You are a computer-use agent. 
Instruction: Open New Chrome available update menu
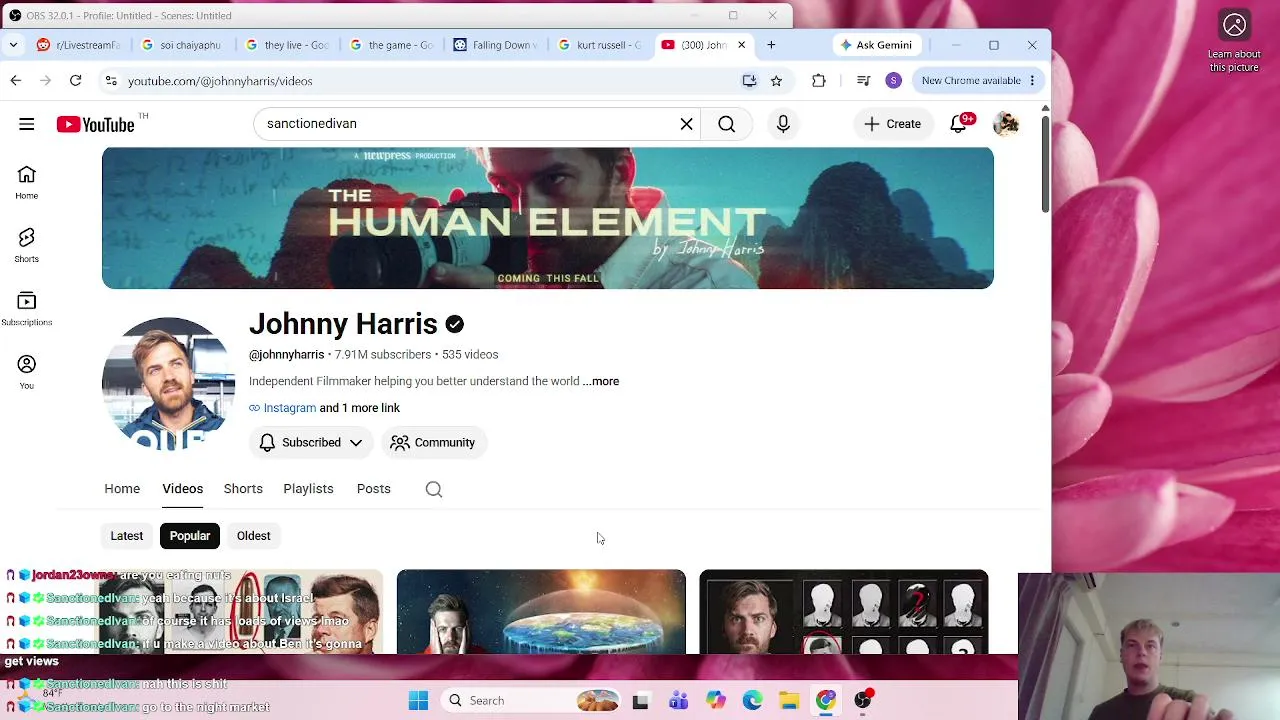click(x=978, y=81)
